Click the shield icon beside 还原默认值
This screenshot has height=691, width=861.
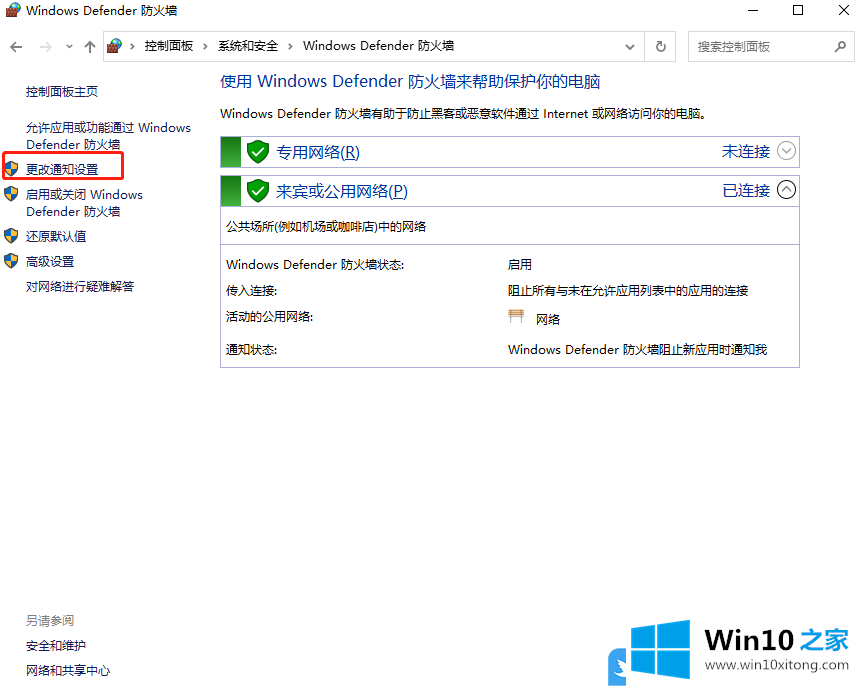point(12,236)
